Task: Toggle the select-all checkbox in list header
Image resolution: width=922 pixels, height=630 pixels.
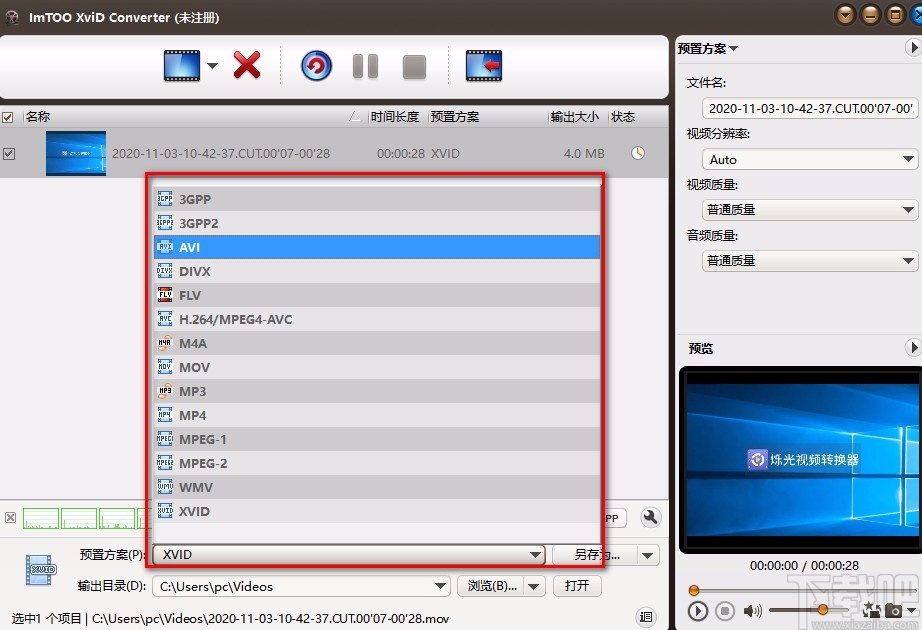Action: click(x=8, y=117)
